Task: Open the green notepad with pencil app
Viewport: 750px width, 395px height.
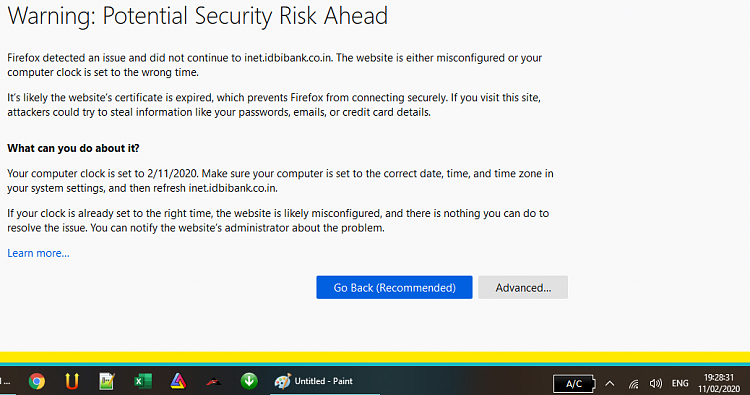Action: coord(107,381)
